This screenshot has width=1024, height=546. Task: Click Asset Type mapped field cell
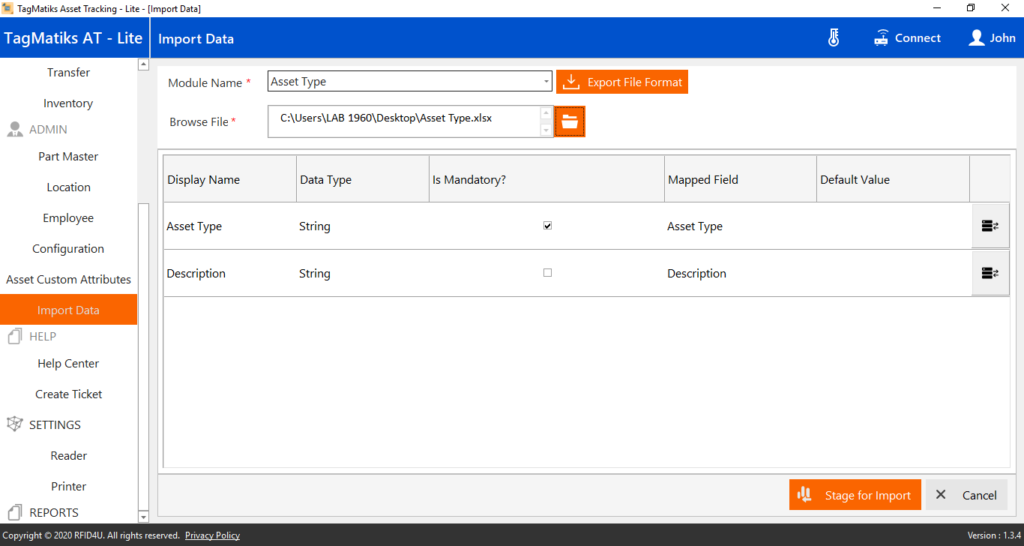[741, 226]
